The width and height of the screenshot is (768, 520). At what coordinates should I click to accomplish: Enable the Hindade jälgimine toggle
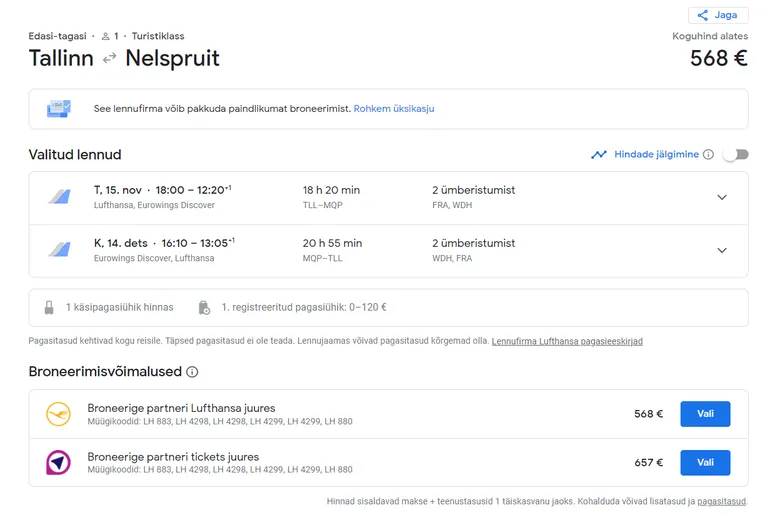point(737,155)
